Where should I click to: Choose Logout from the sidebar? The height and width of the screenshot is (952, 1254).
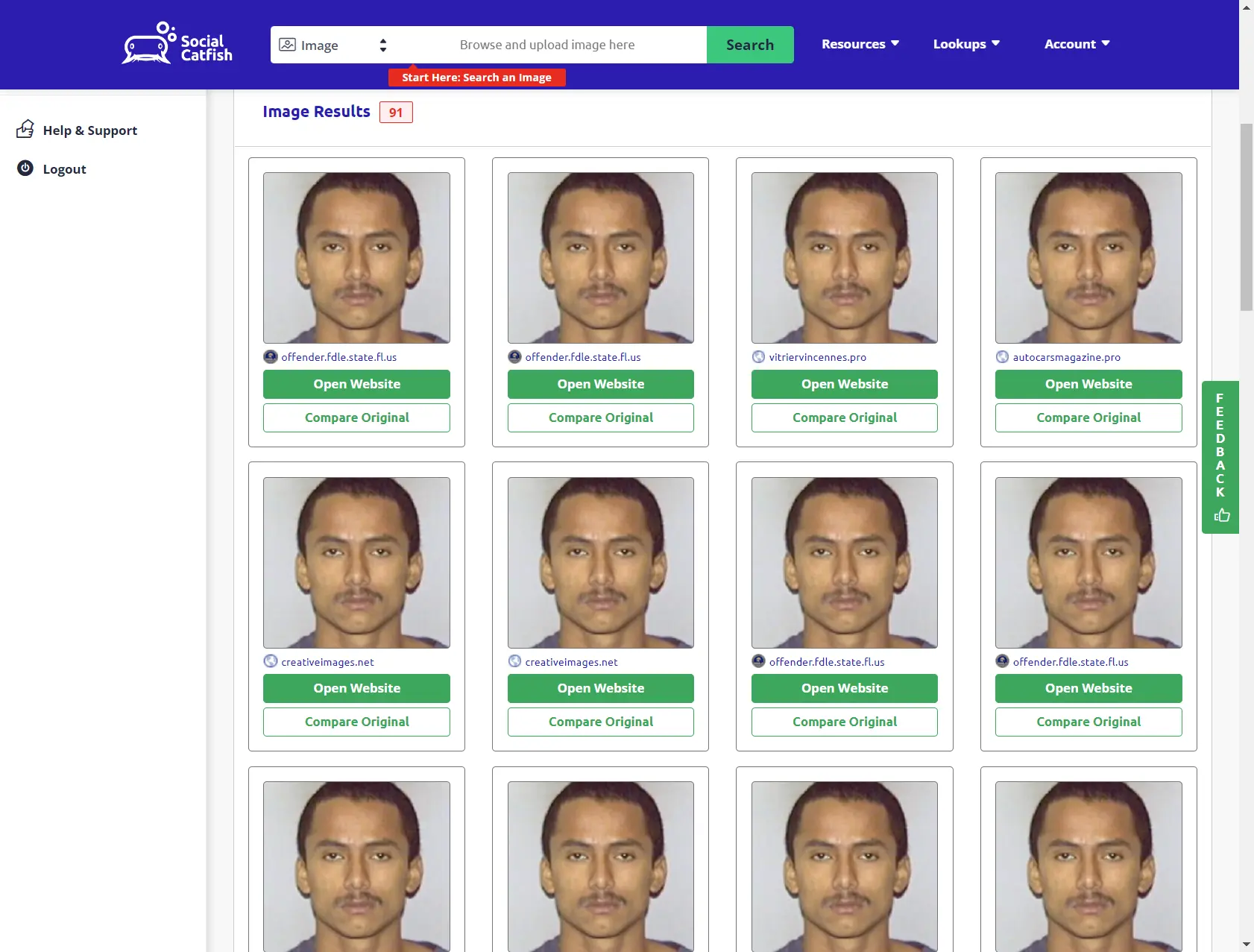[x=64, y=169]
